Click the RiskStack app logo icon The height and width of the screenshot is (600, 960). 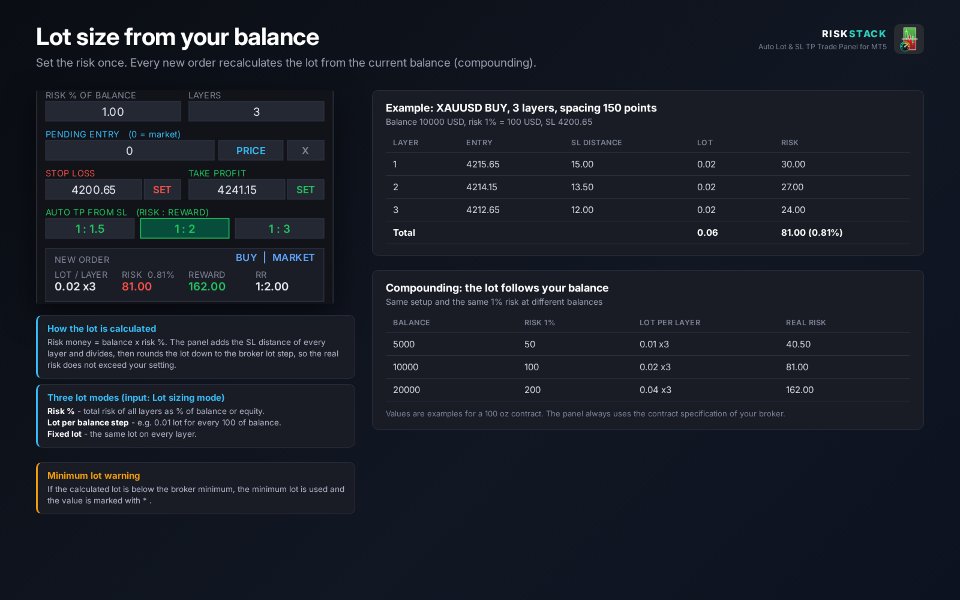coord(909,39)
